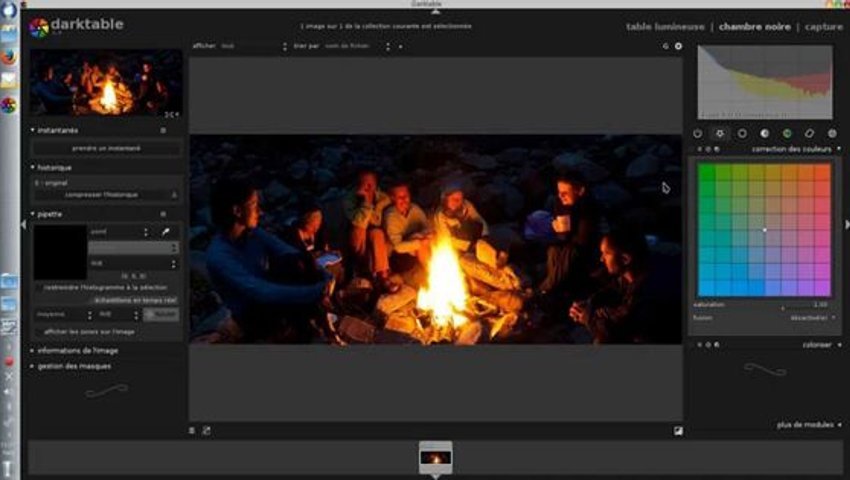Open the basic modules group (circle icon)
The width and height of the screenshot is (850, 480).
[742, 133]
